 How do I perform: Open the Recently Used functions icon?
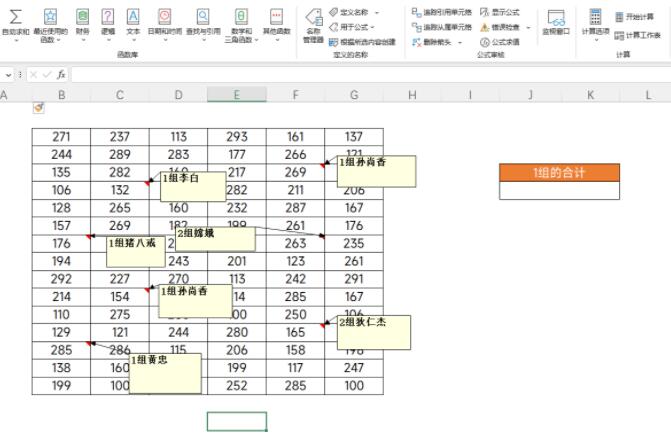coord(50,17)
